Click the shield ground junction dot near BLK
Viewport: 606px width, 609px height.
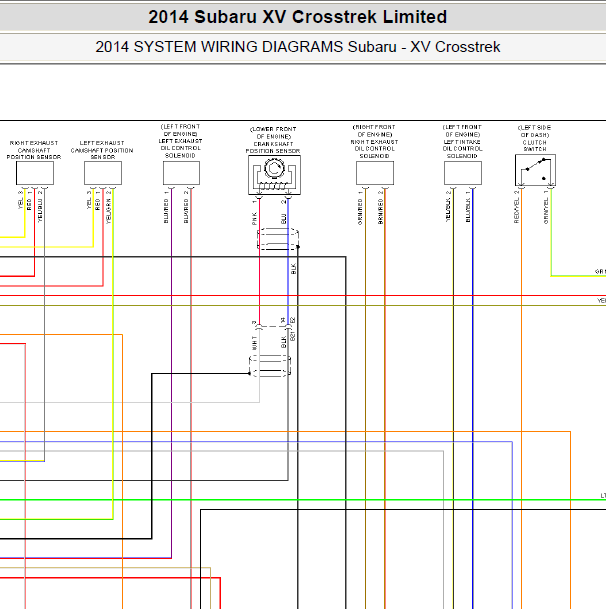pos(298,247)
